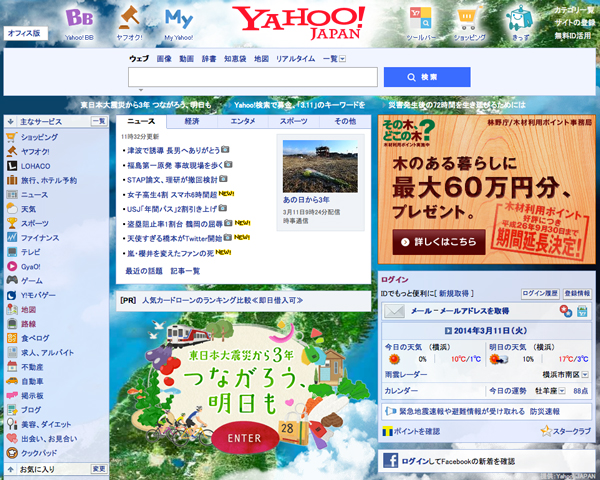Click 詳しくはこちら on wood ad

click(439, 242)
